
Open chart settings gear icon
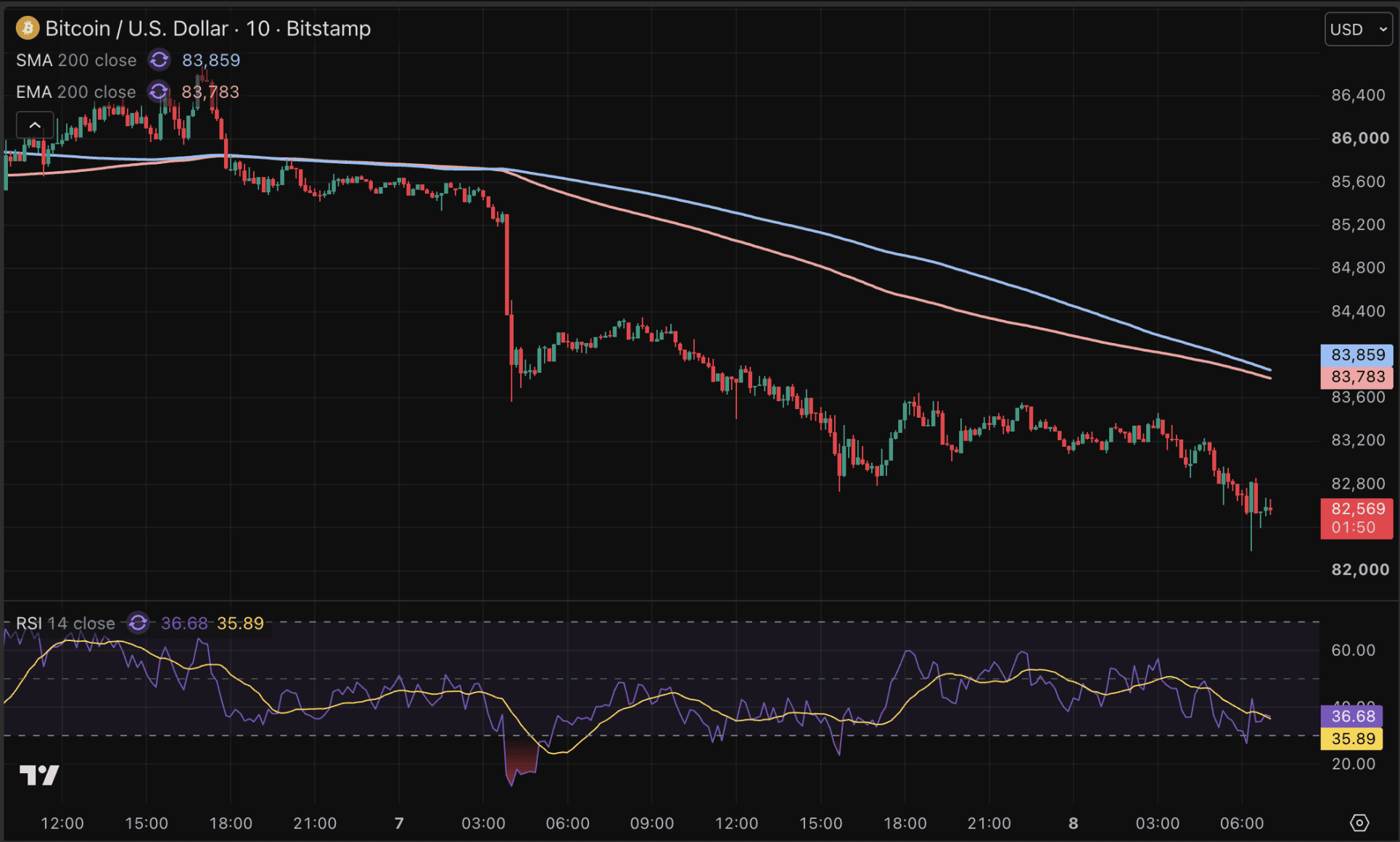click(1359, 822)
